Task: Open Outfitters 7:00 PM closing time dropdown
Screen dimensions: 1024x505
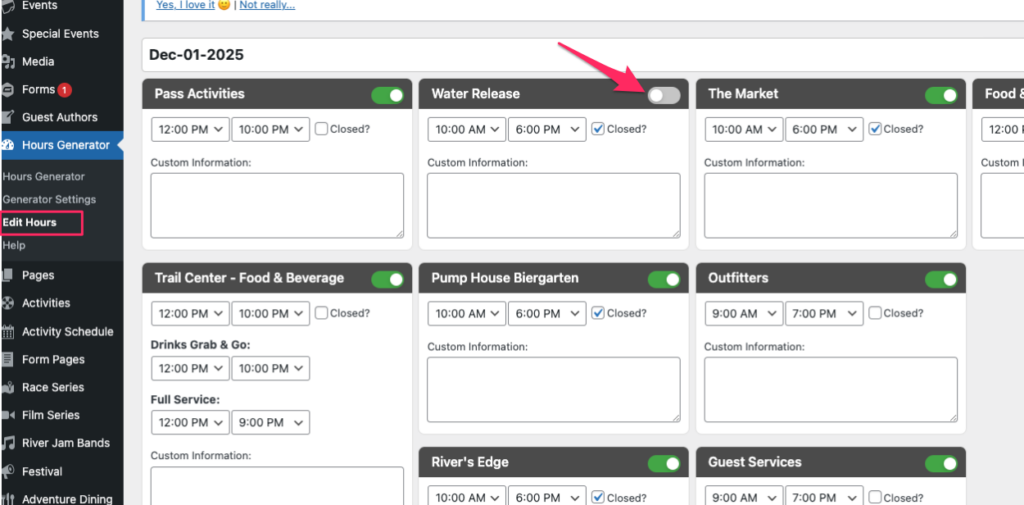Action: tap(823, 314)
